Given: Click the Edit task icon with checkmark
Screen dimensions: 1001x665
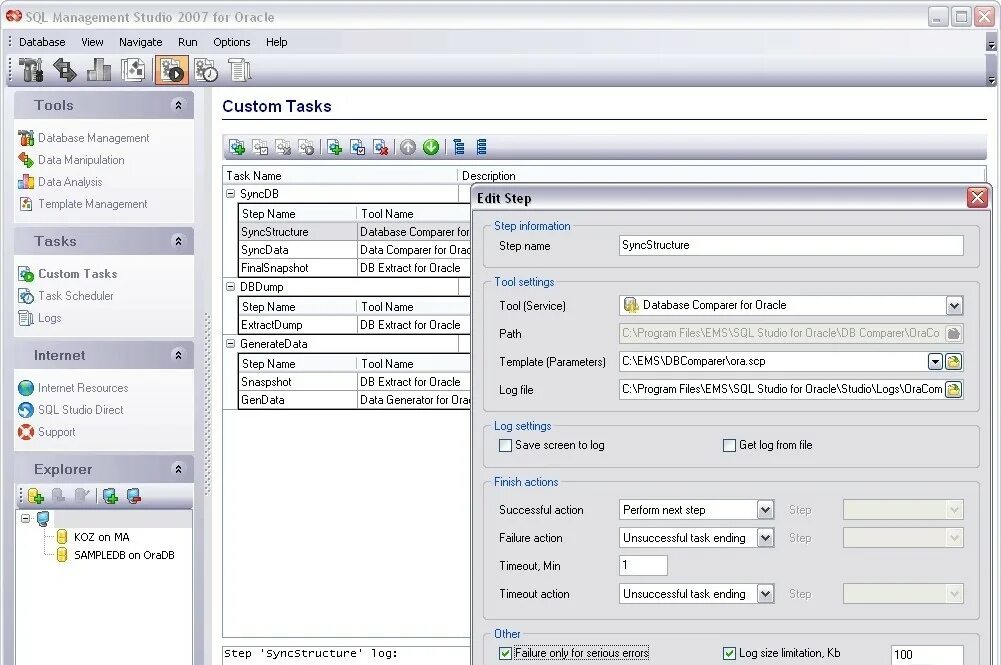Looking at the screenshot, I should pyautogui.click(x=260, y=147).
